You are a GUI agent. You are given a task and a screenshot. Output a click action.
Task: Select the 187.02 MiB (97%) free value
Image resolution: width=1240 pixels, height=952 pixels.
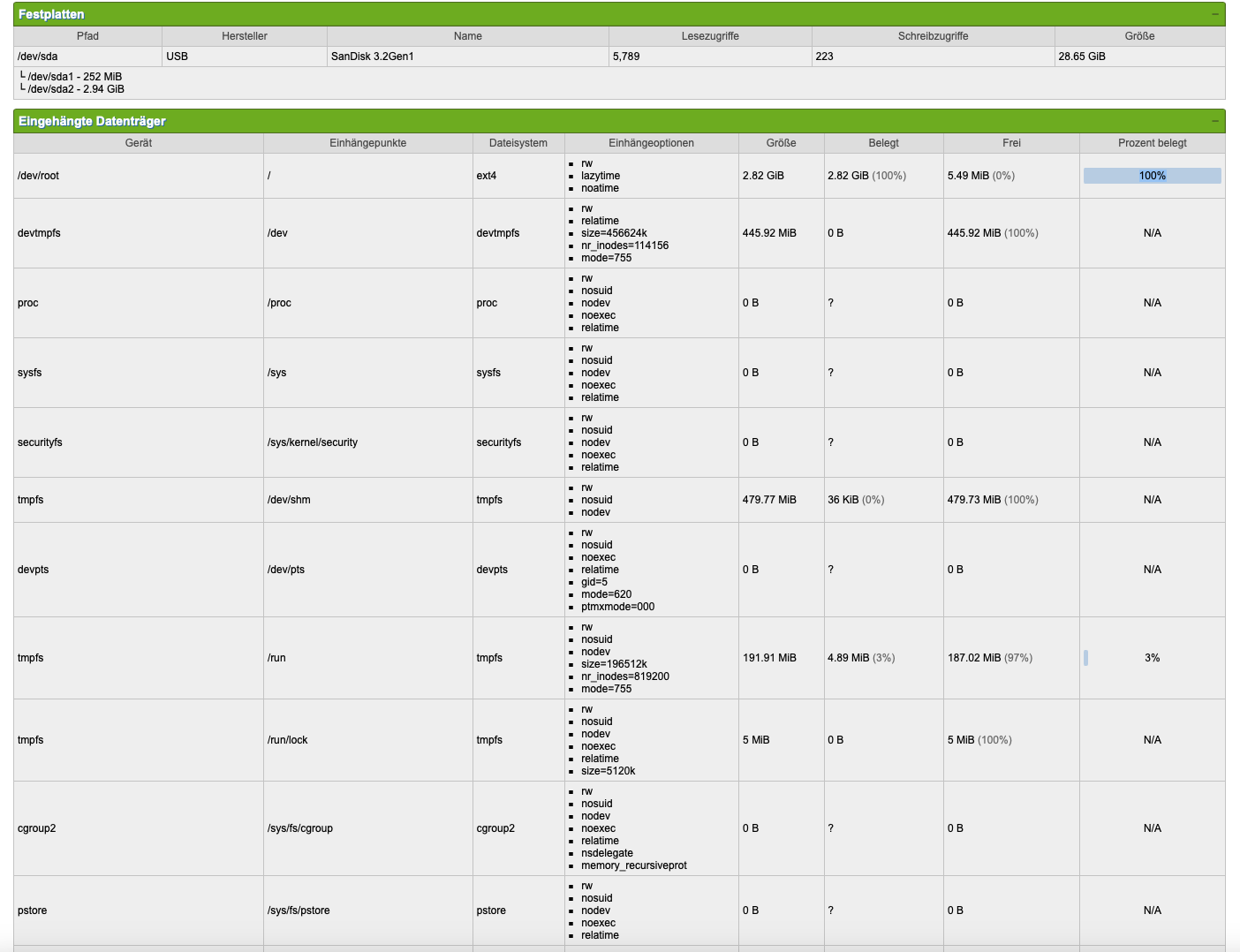tap(990, 658)
